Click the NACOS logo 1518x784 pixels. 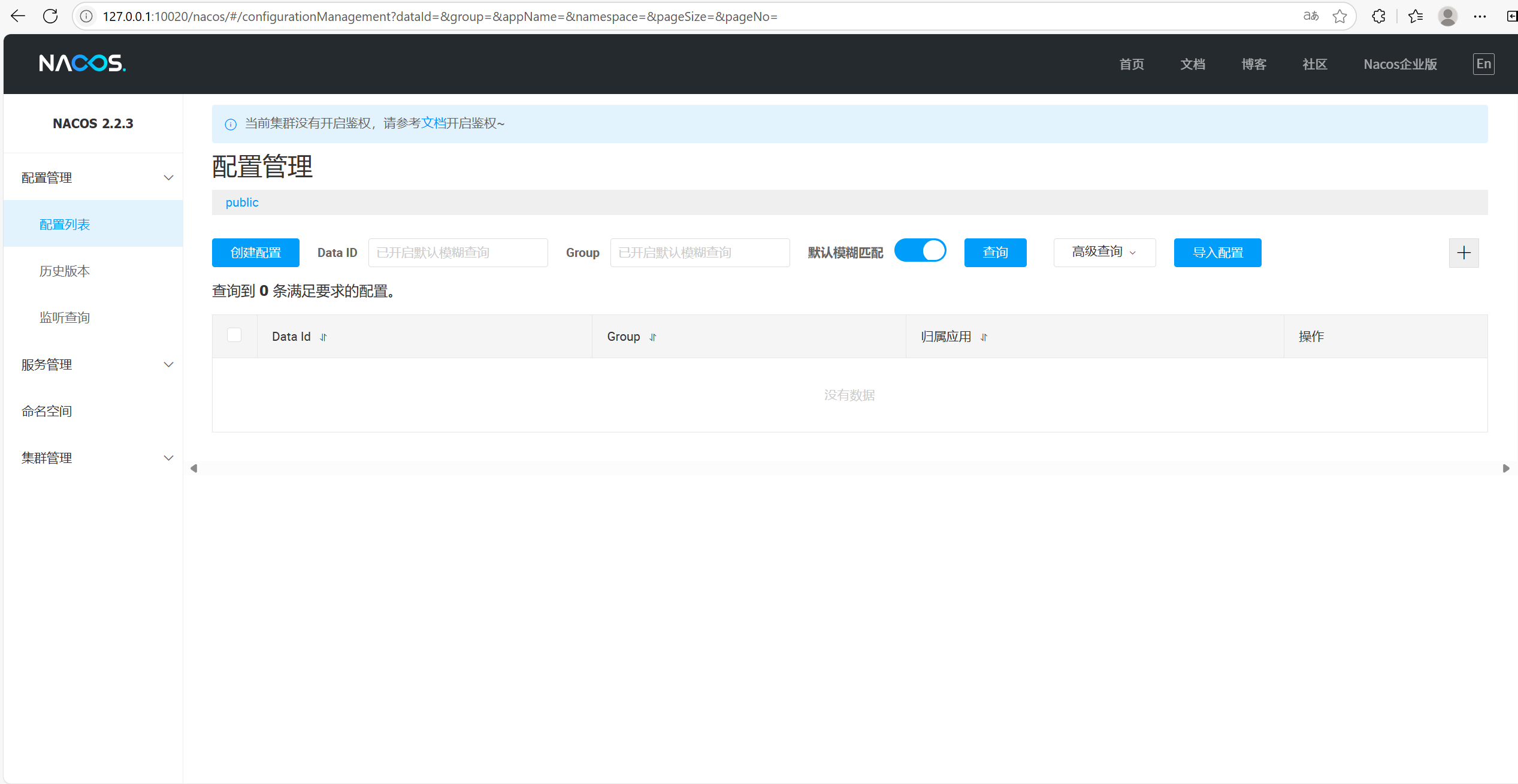(x=82, y=63)
